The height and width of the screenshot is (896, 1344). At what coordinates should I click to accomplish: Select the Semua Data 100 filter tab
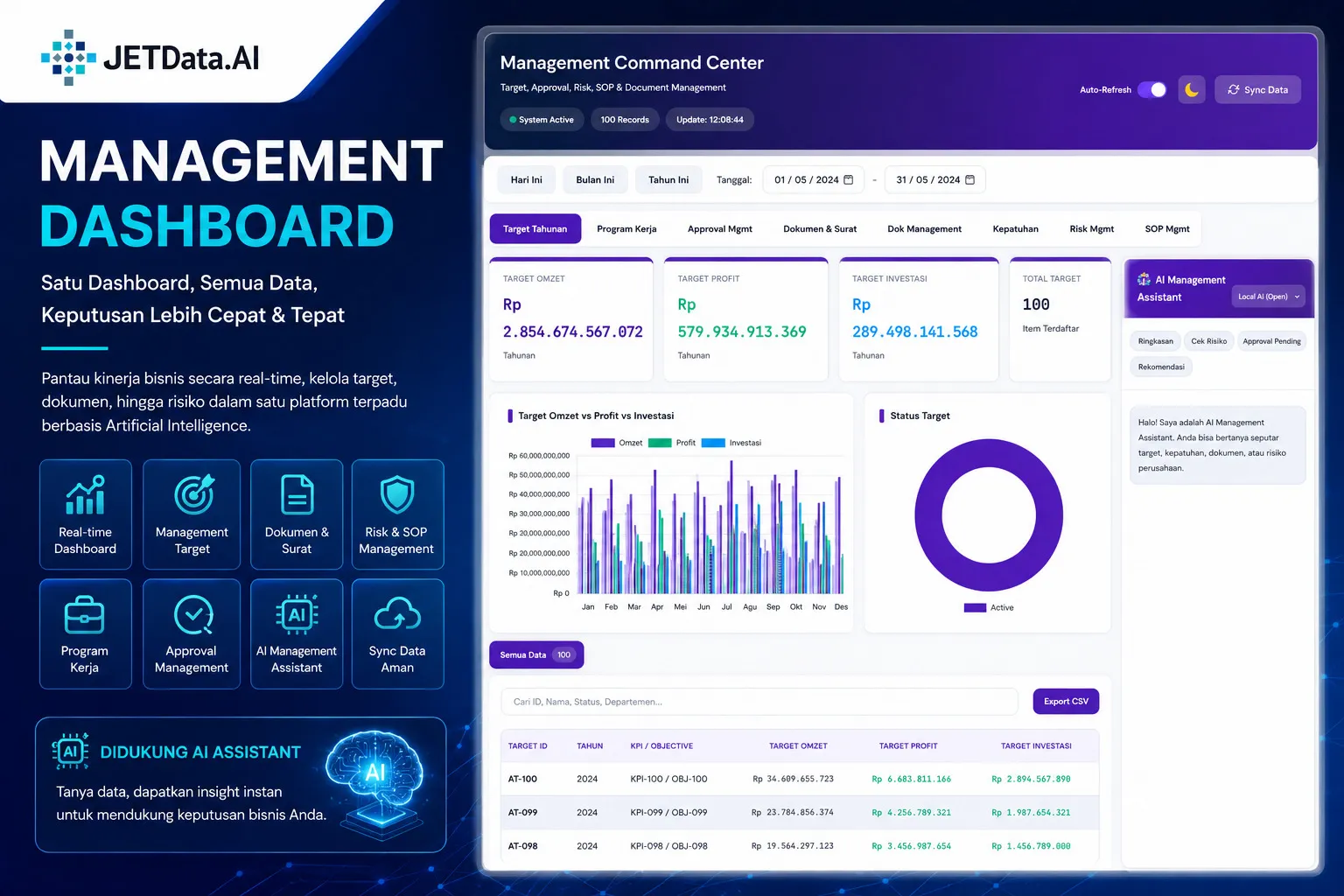536,654
